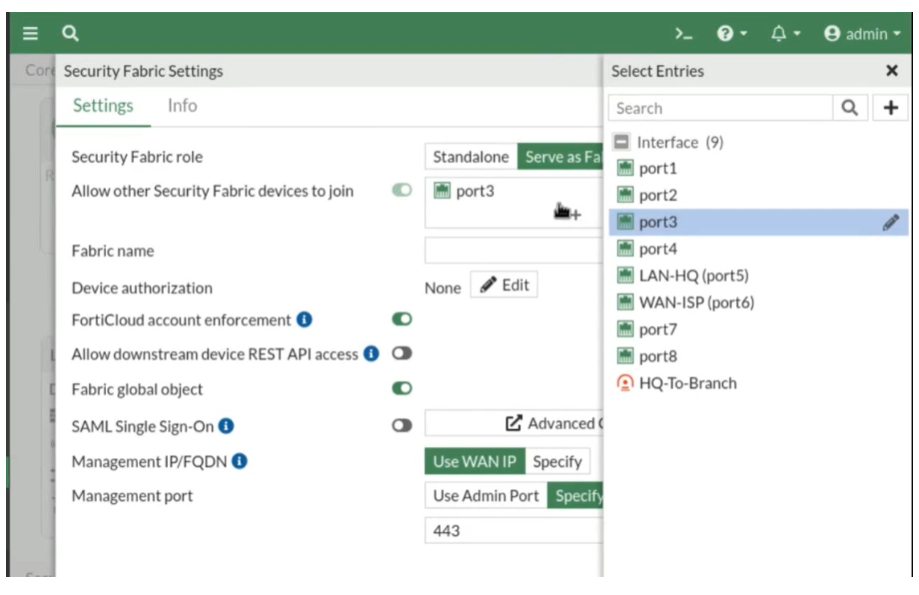This screenshot has width=919, height=595.
Task: Click the WAN-ISP (port6) interface icon
Action: pos(625,302)
